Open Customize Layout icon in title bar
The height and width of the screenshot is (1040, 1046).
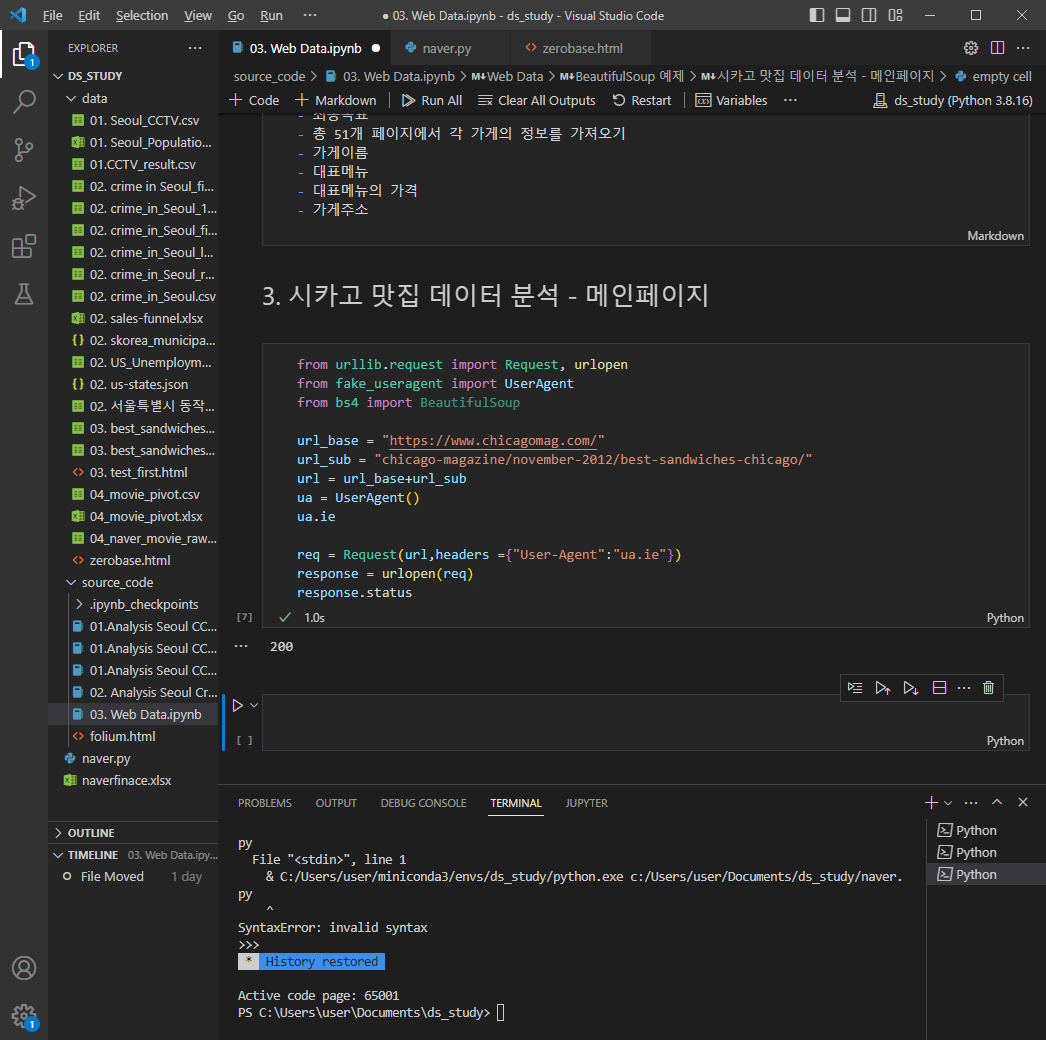tap(895, 15)
